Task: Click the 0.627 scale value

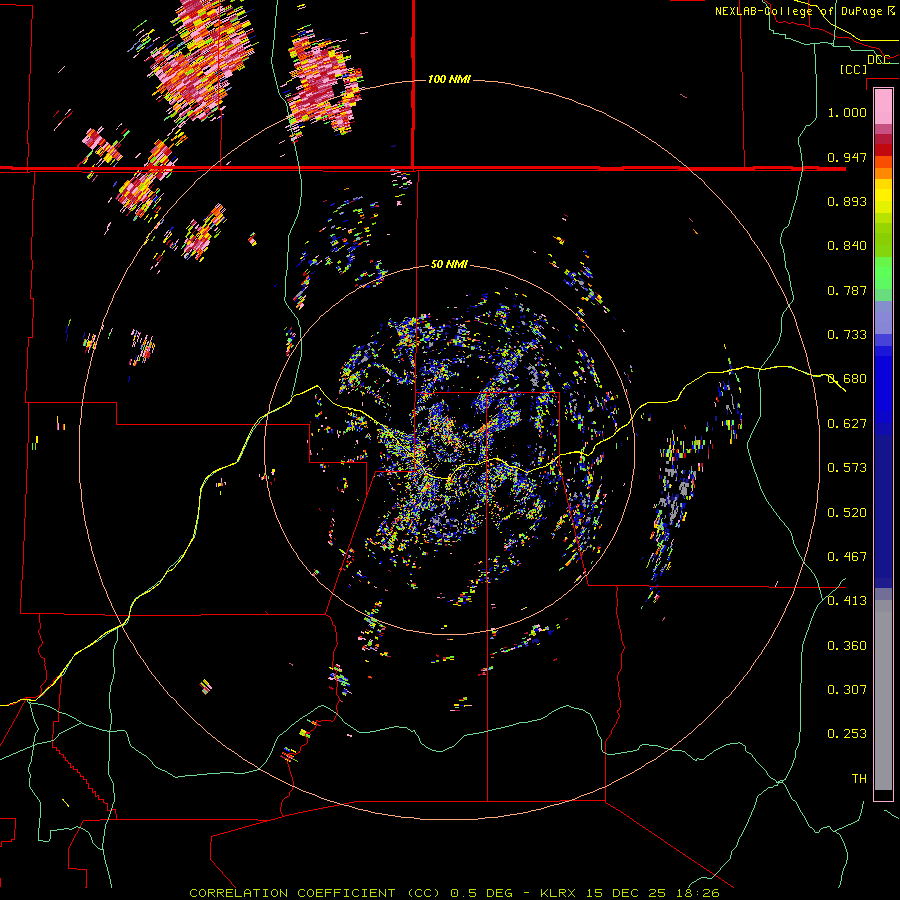Action: [x=847, y=424]
